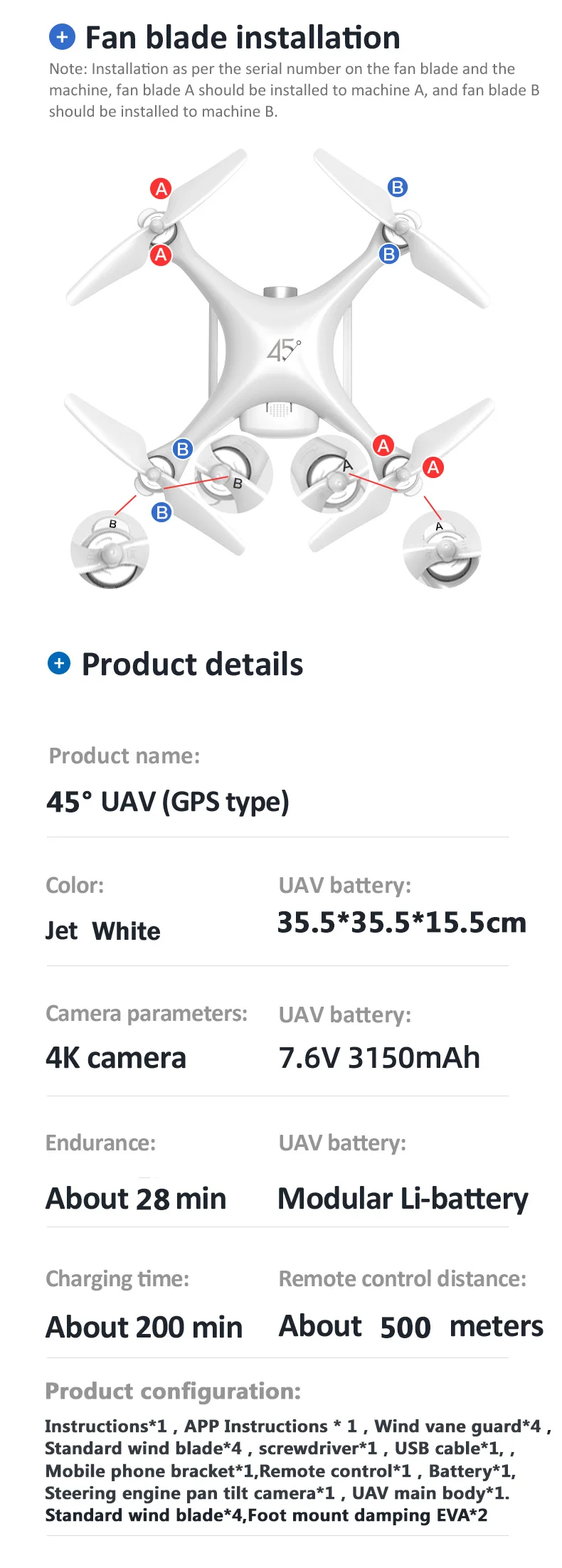The height and width of the screenshot is (1568, 562).
Task: Click the Product details heading
Action: pyautogui.click(x=192, y=664)
